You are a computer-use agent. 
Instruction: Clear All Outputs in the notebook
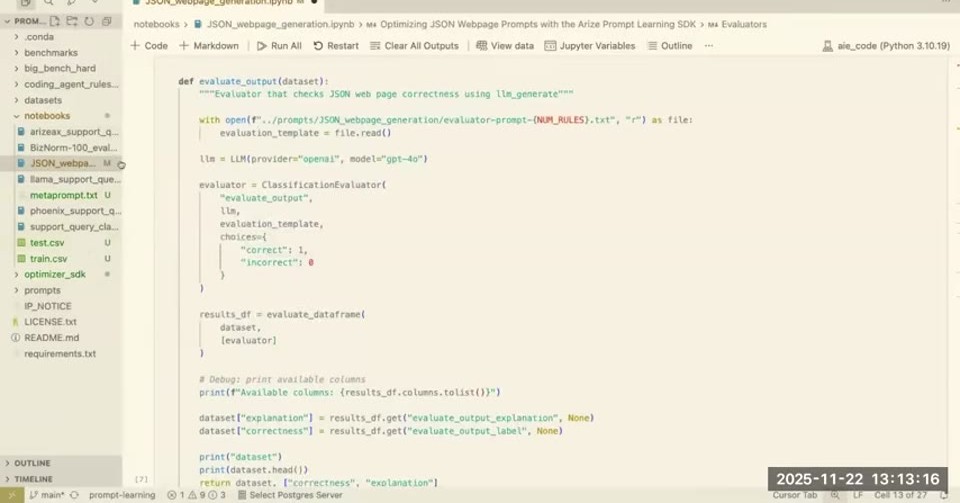[414, 46]
